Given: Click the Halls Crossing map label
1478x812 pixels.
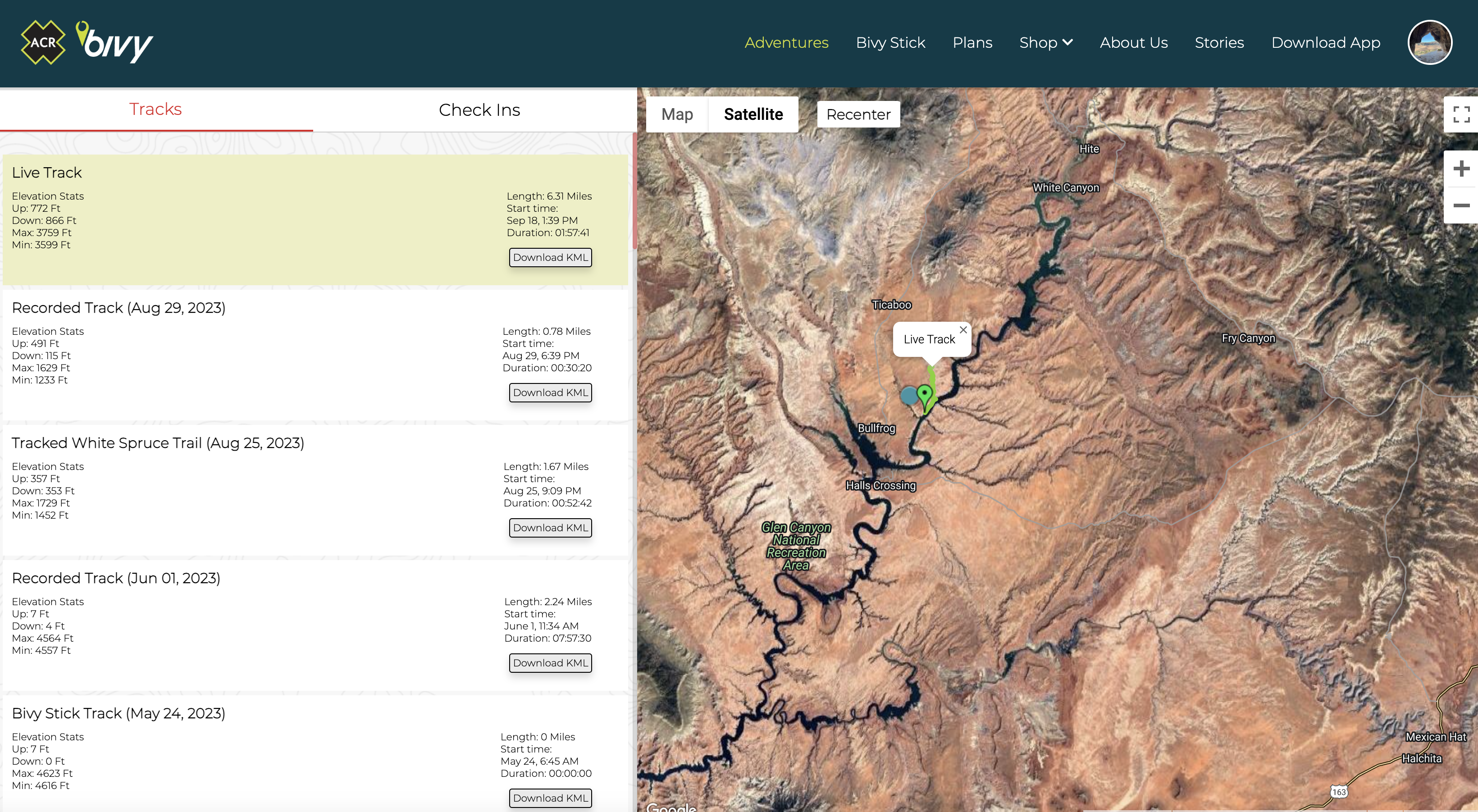Looking at the screenshot, I should click(x=881, y=485).
